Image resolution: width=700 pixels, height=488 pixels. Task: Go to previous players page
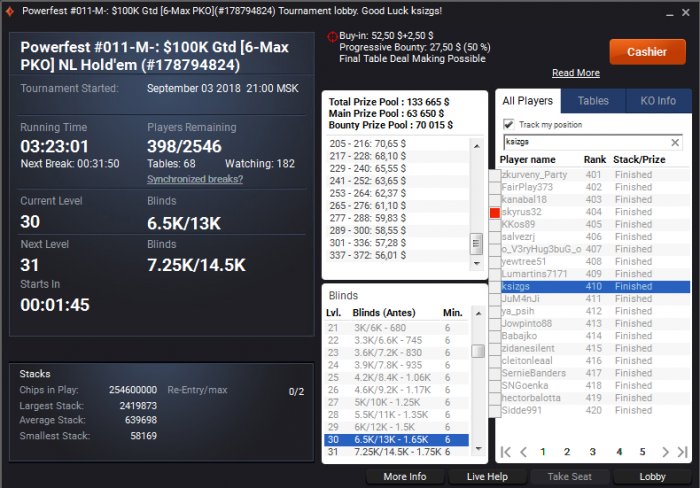524,452
